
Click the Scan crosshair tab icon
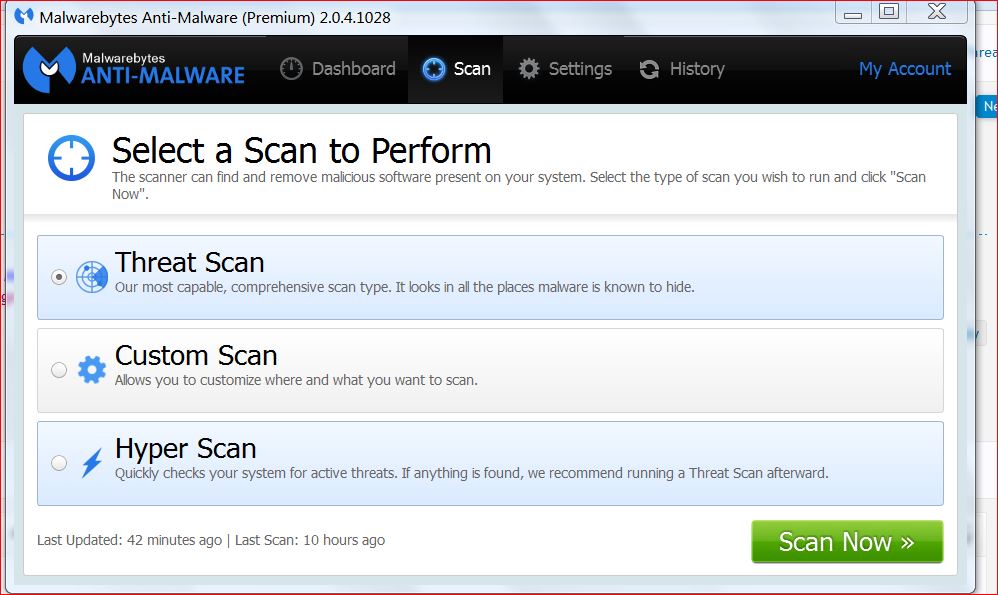[434, 69]
